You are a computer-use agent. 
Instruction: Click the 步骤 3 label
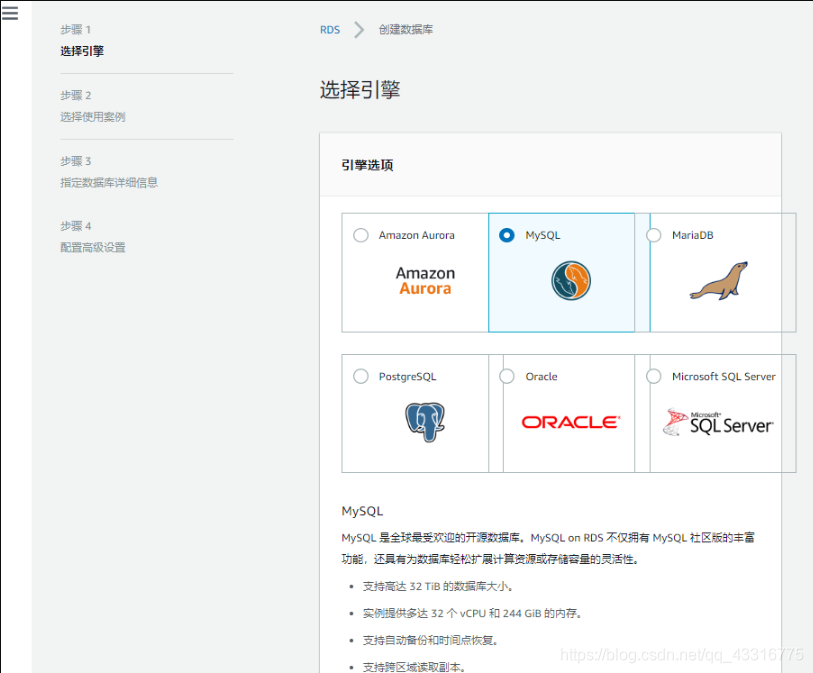pos(75,161)
